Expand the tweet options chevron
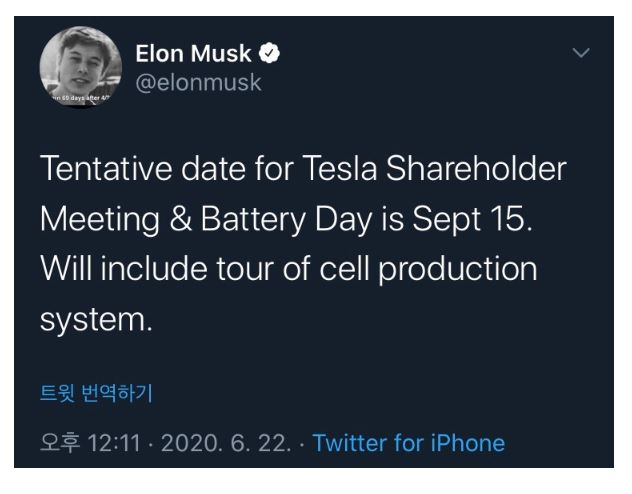632x494 pixels. (581, 53)
